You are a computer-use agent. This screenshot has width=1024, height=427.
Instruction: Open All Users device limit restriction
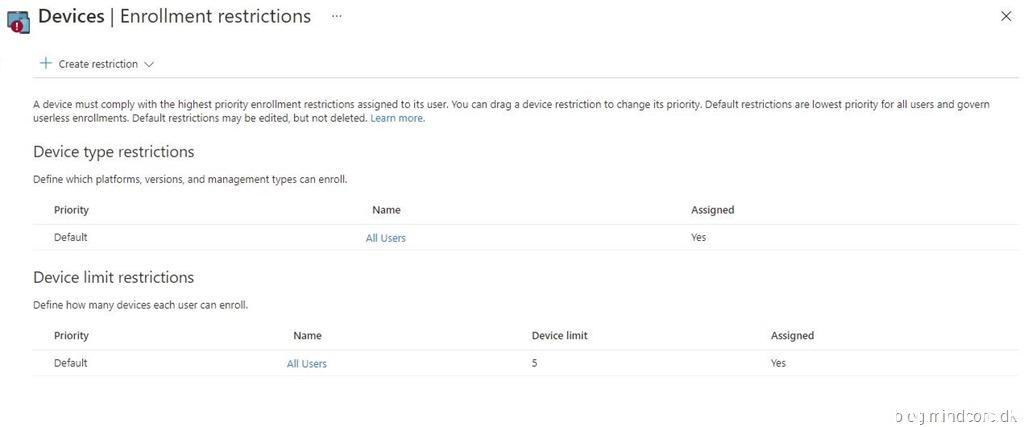(x=307, y=364)
